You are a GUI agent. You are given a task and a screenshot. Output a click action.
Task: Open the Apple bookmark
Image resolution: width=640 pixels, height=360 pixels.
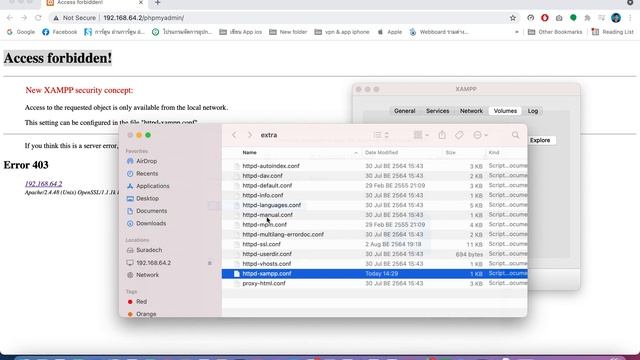390,32
